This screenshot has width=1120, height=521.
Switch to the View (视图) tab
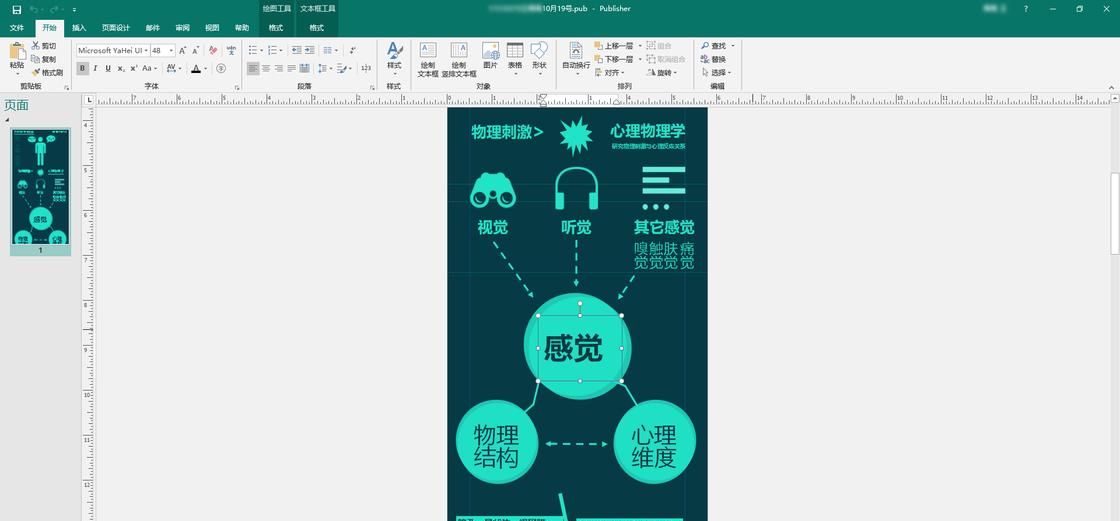coord(212,28)
